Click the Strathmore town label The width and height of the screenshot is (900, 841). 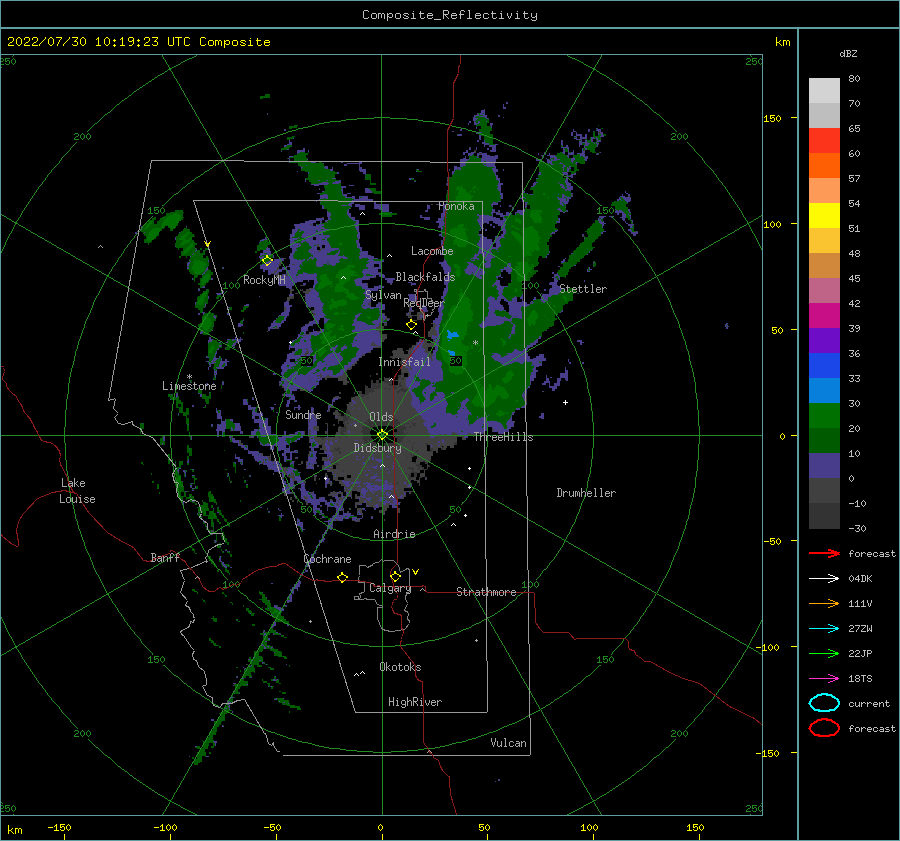(486, 592)
